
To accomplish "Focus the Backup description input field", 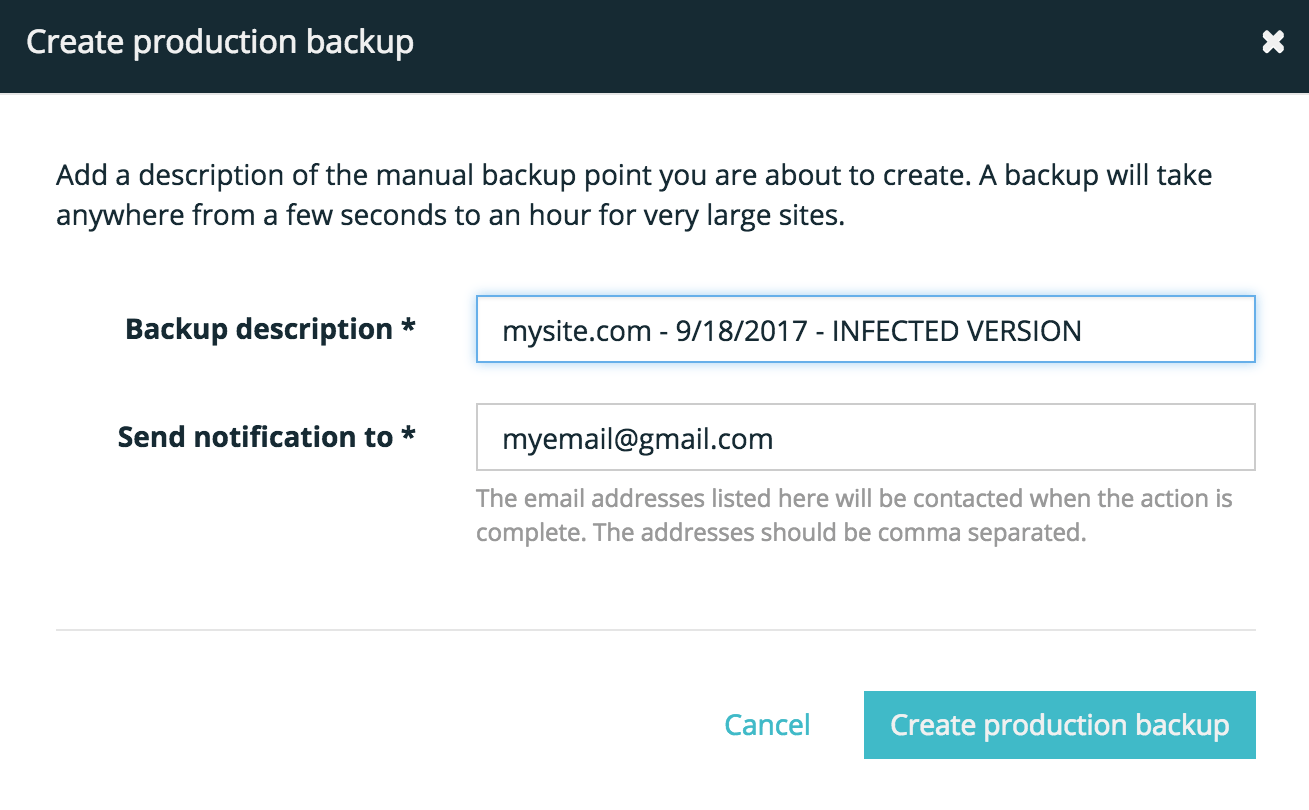I will pyautogui.click(x=1160, y=330).
